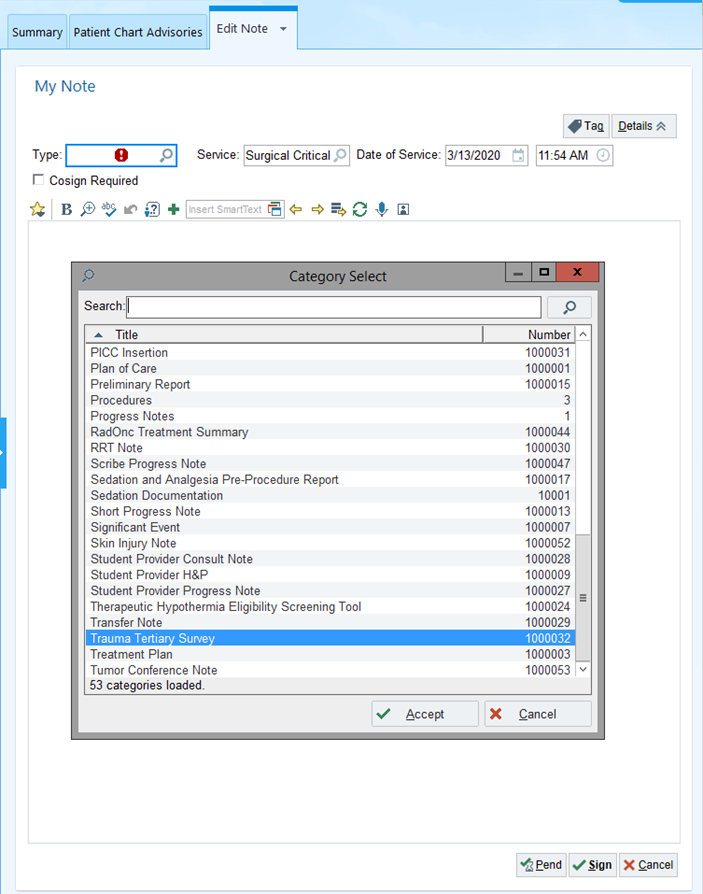Click the Sign button
703x894 pixels.
click(592, 865)
